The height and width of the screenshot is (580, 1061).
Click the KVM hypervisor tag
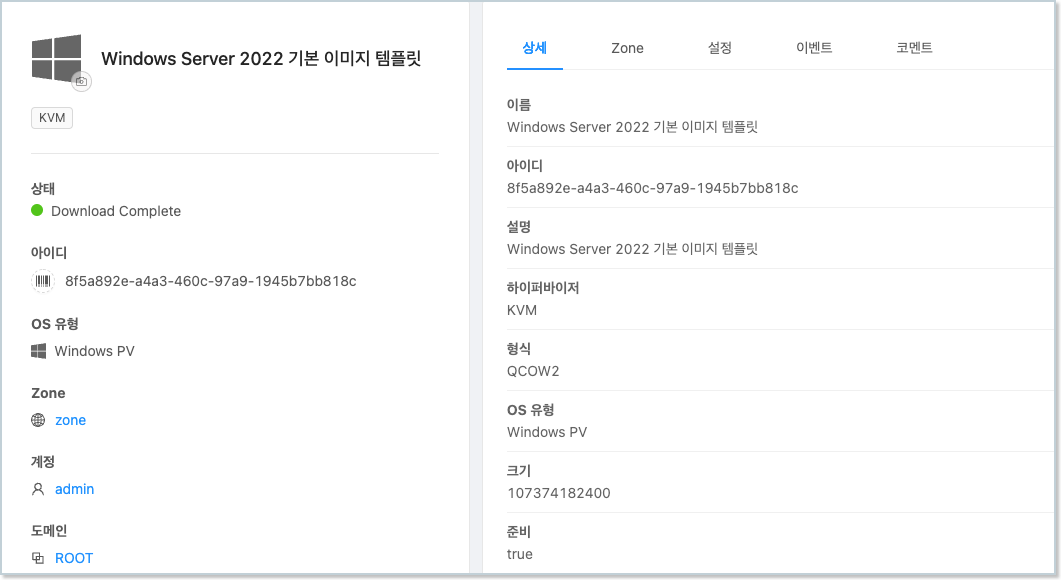coord(52,118)
